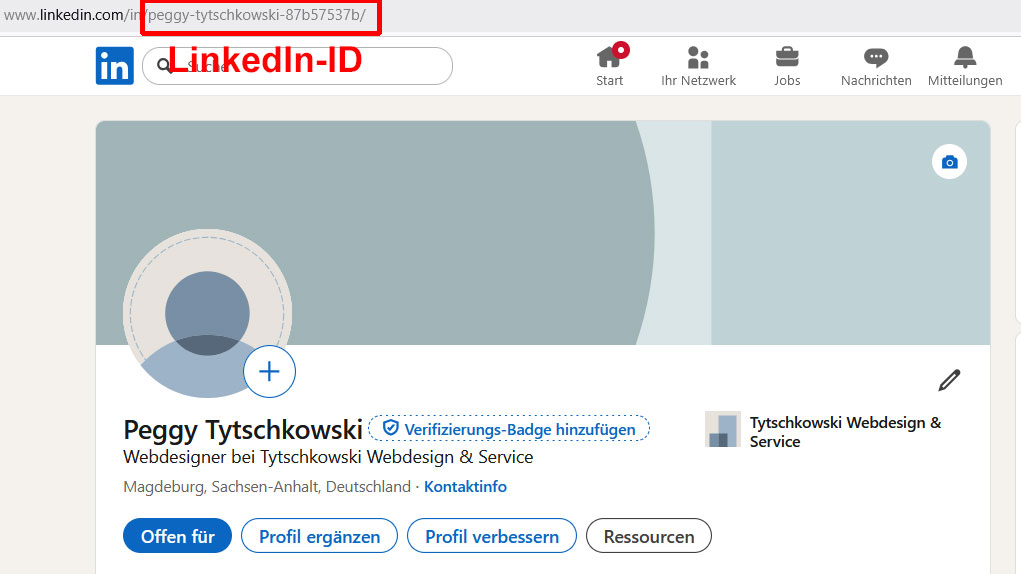
Task: Add profile photo with plus button
Action: [269, 372]
